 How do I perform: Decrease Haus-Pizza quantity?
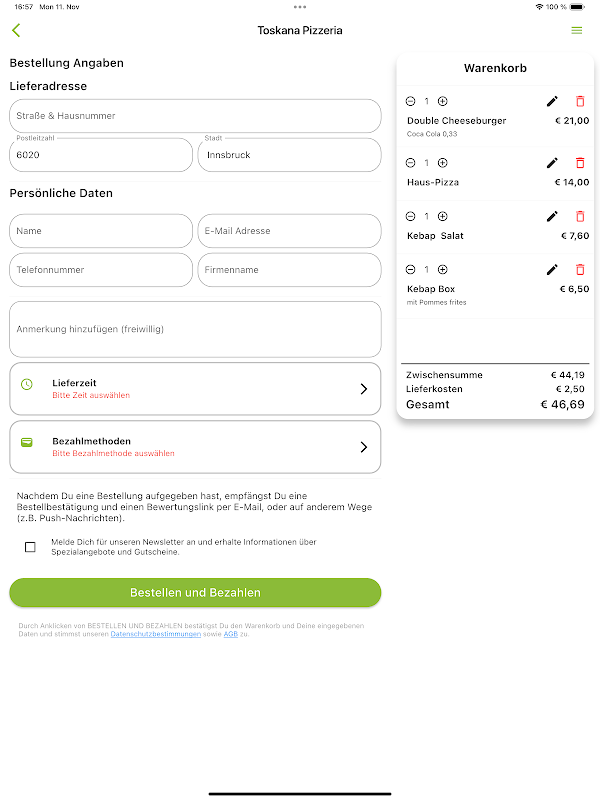[x=410, y=163]
